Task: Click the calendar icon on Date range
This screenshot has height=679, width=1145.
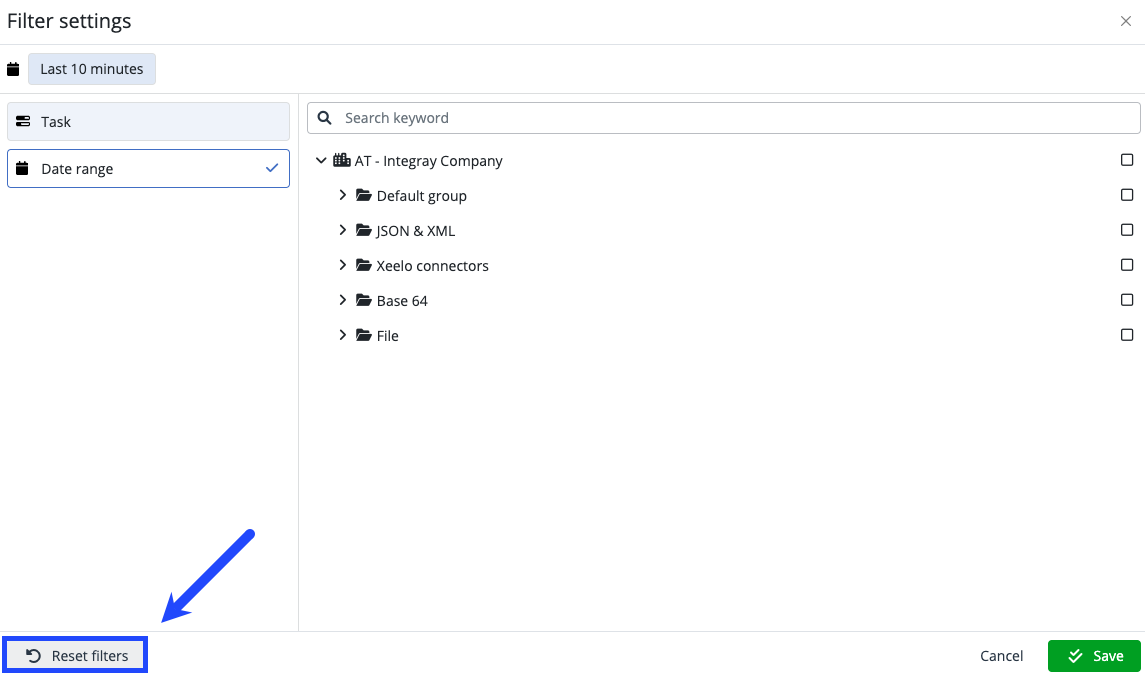Action: (x=22, y=168)
